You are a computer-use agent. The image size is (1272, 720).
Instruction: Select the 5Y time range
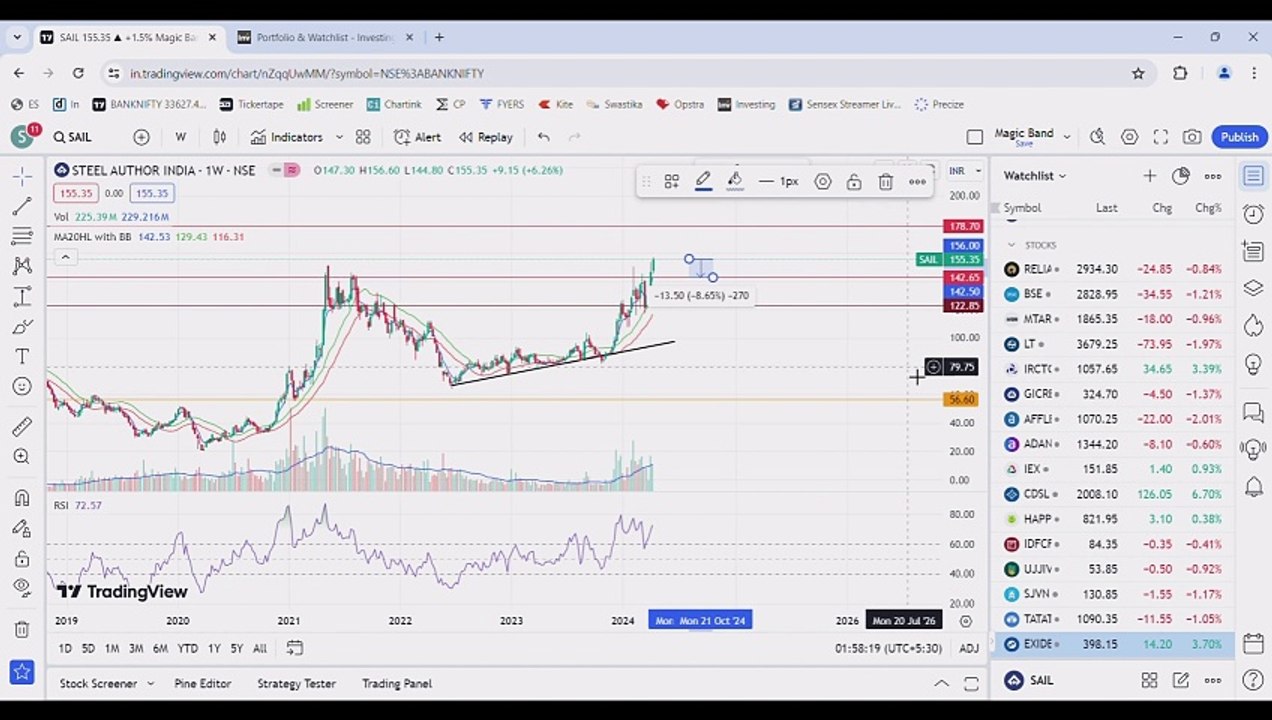tap(237, 649)
